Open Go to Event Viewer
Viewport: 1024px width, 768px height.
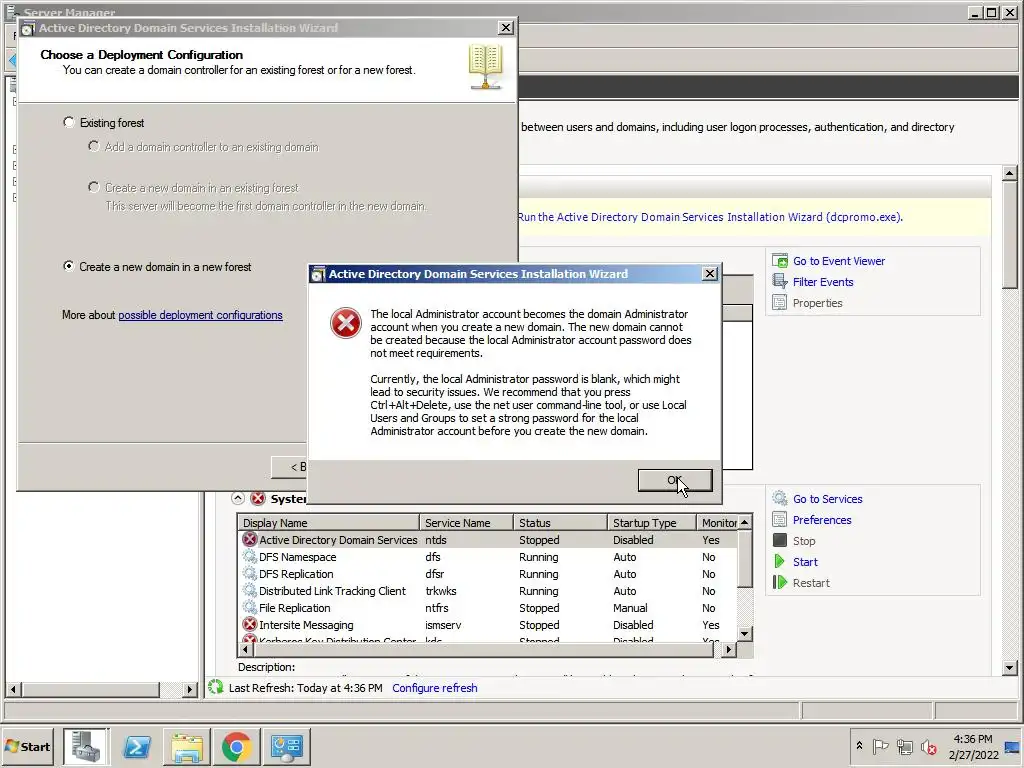click(839, 261)
